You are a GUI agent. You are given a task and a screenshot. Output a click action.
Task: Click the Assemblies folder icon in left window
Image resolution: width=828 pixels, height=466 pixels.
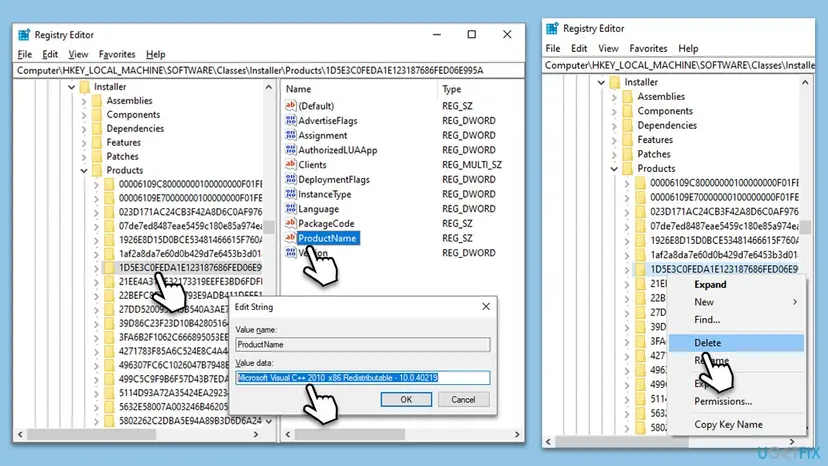(97, 100)
